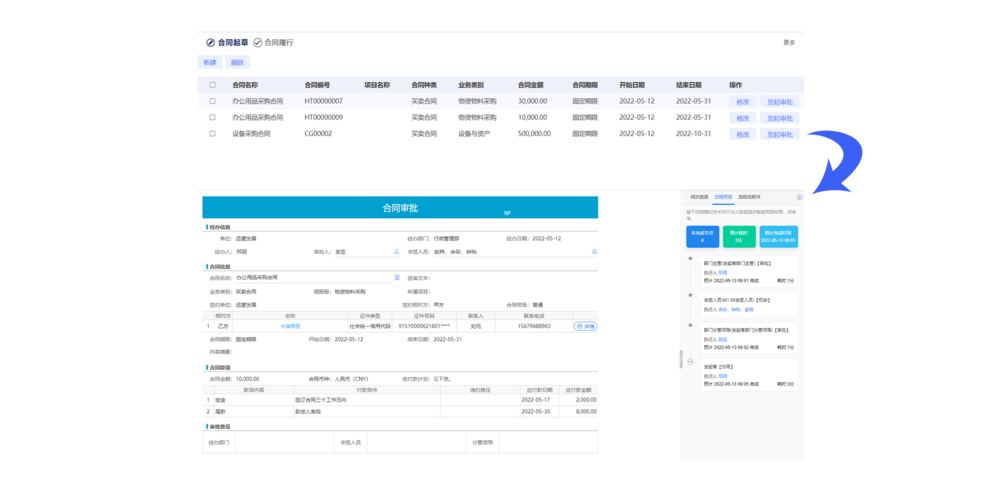Open the 卡瑞商贸 counterparty link
The width and height of the screenshot is (1000, 490).
[290, 326]
